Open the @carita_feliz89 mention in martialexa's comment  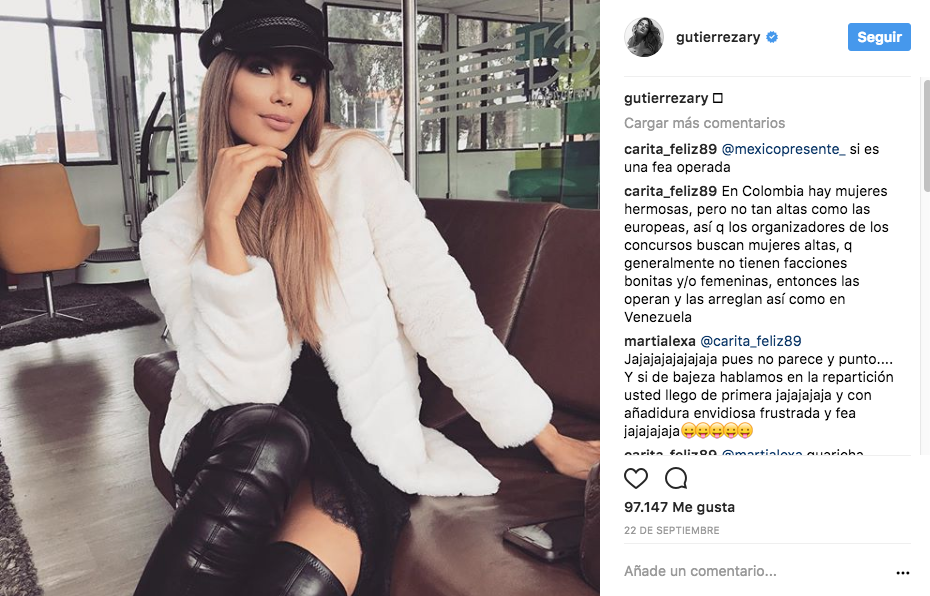tap(750, 341)
